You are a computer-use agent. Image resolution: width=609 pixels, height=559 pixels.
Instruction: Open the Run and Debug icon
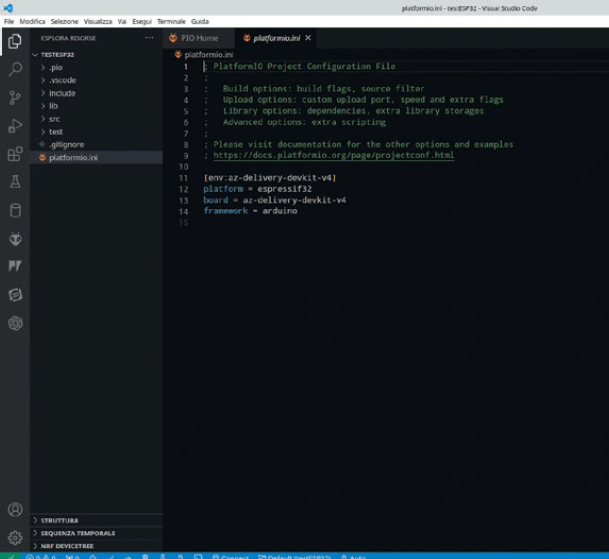[x=15, y=126]
